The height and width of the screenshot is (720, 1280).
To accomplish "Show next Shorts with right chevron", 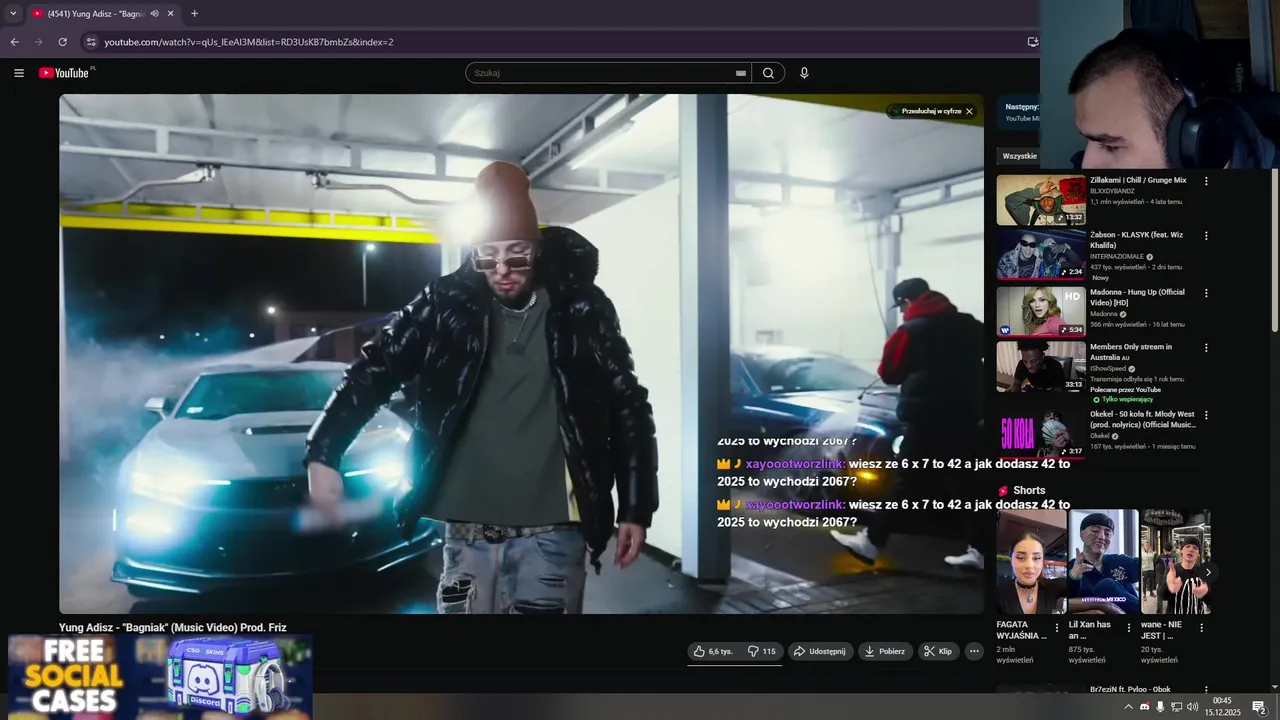I will pos(1208,572).
